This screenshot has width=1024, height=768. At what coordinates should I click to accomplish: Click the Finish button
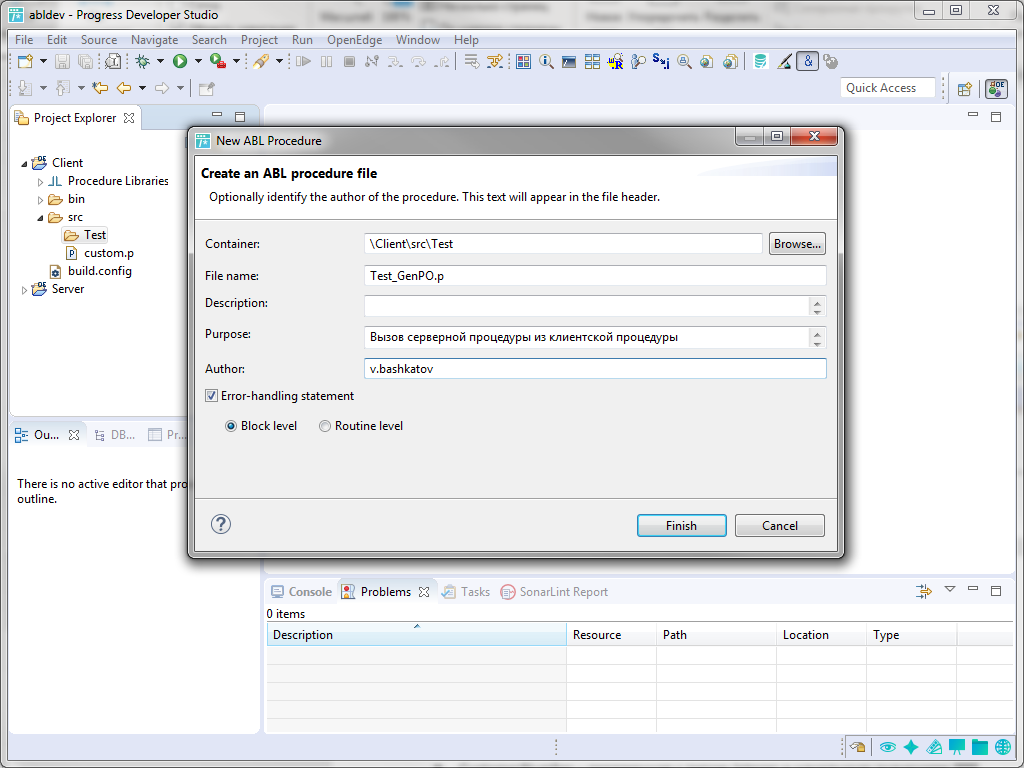[x=681, y=526]
